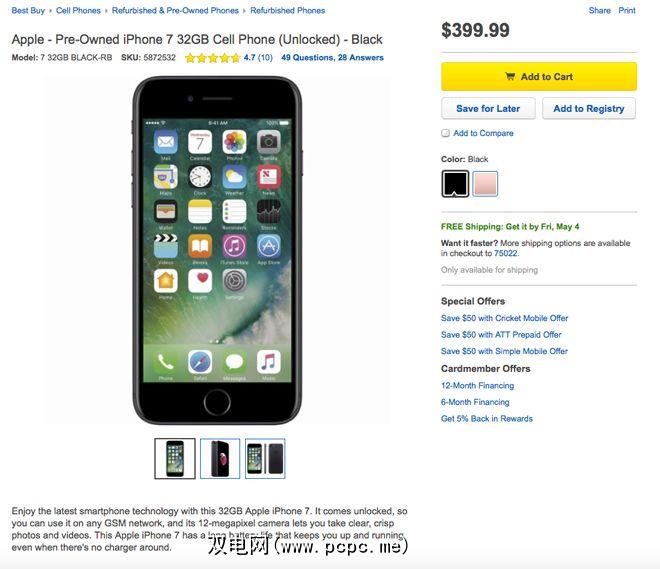
Task: Open the Cell Phones breadcrumb
Action: 78,11
